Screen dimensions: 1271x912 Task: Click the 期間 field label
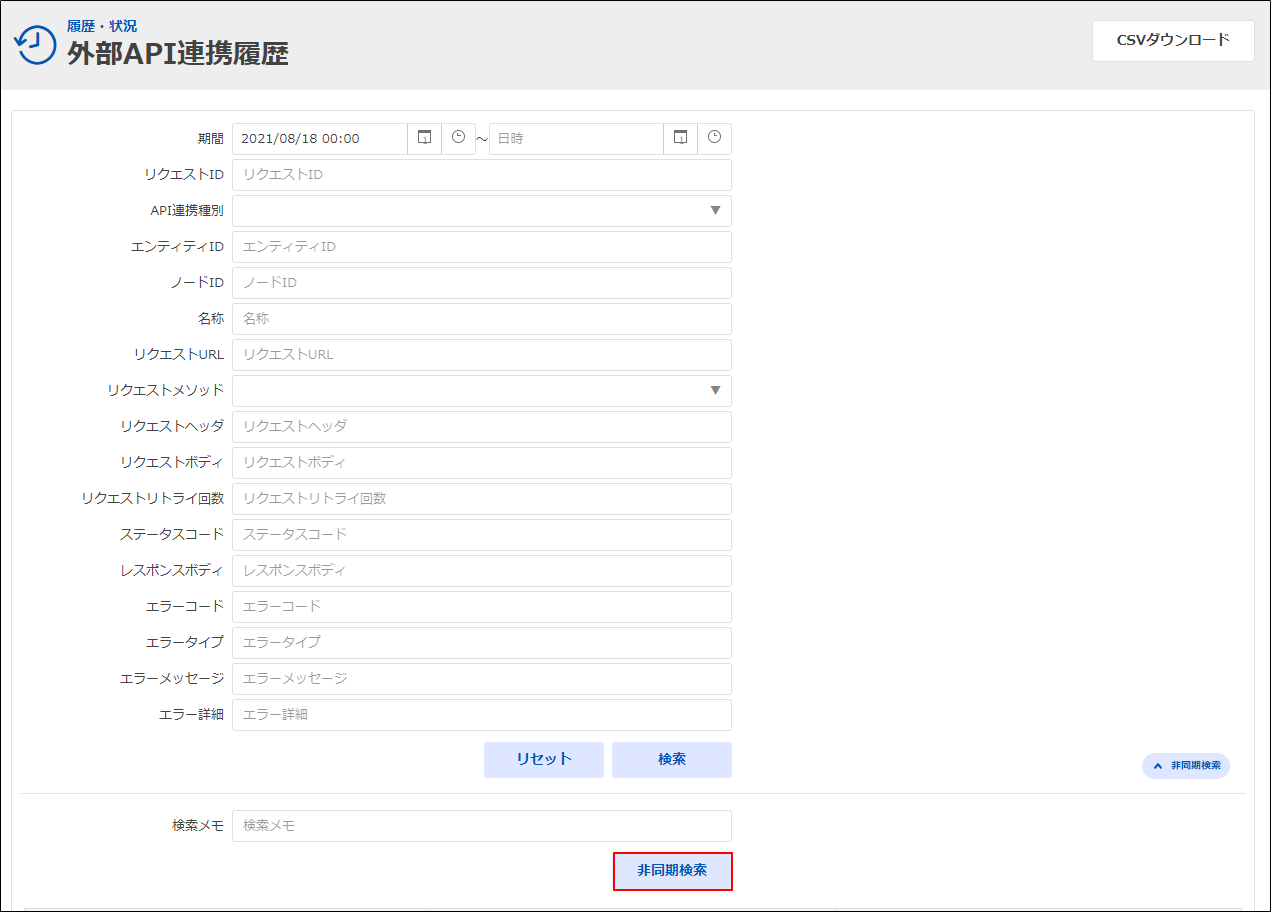click(210, 139)
